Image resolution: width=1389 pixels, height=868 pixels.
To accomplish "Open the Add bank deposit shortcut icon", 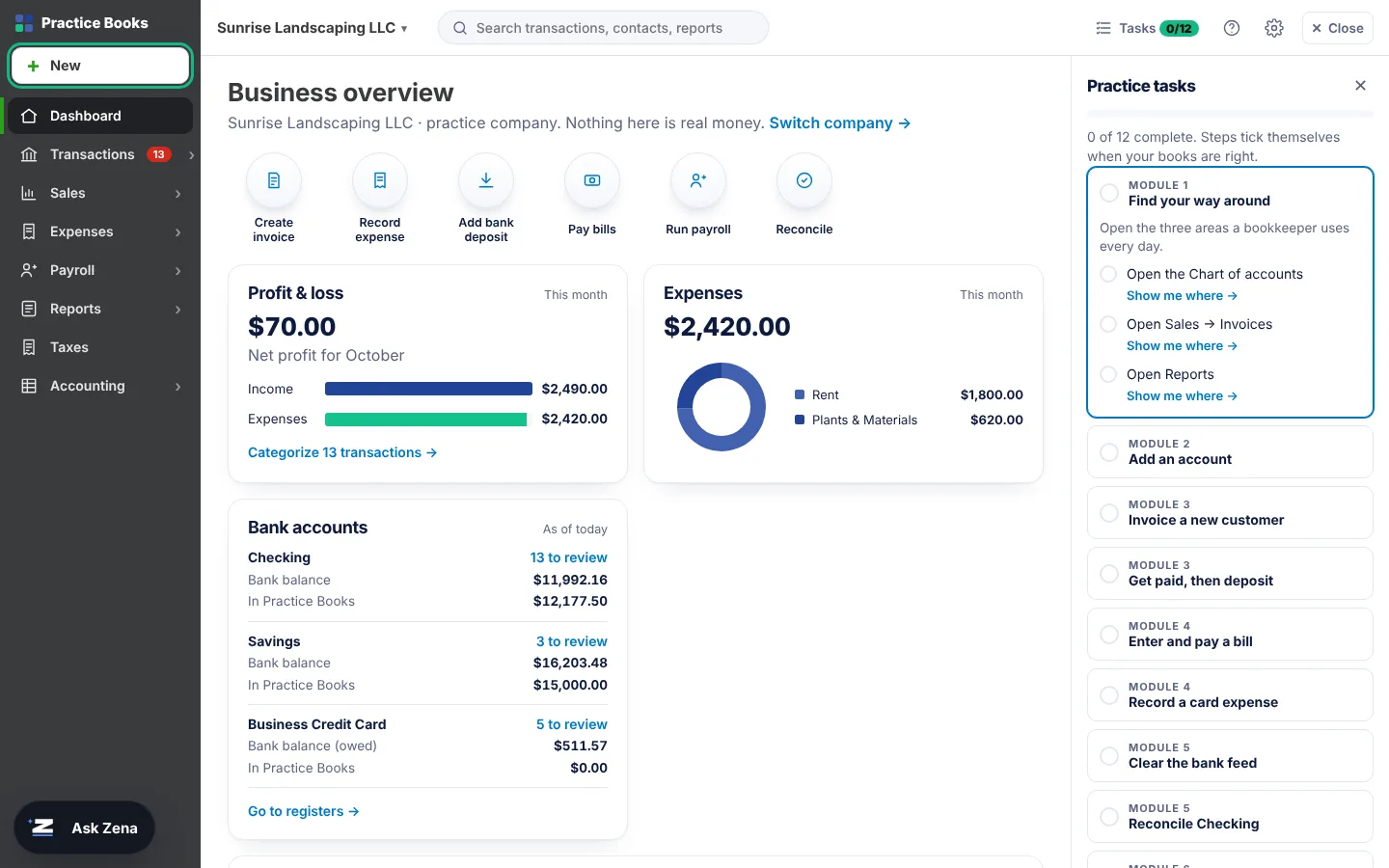I will (486, 180).
